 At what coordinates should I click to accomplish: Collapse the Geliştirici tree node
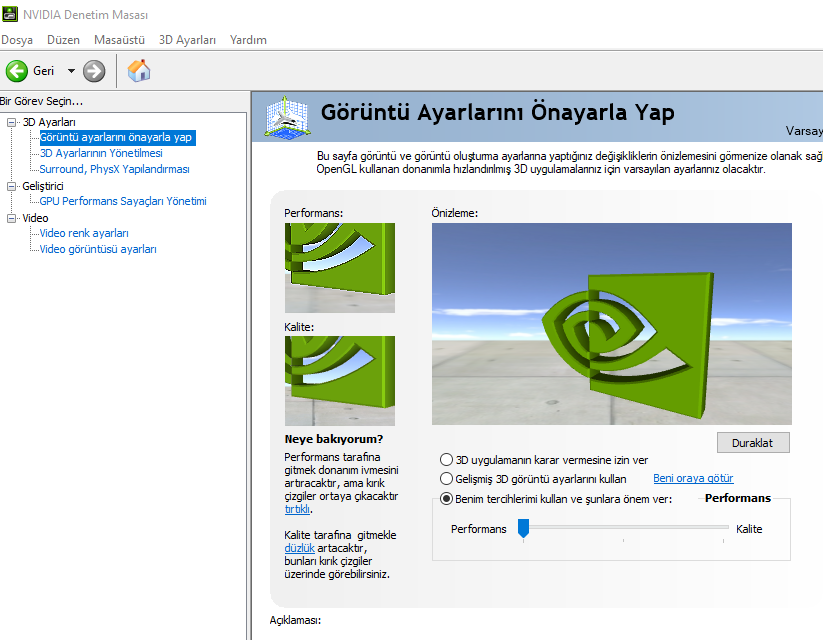tap(11, 186)
